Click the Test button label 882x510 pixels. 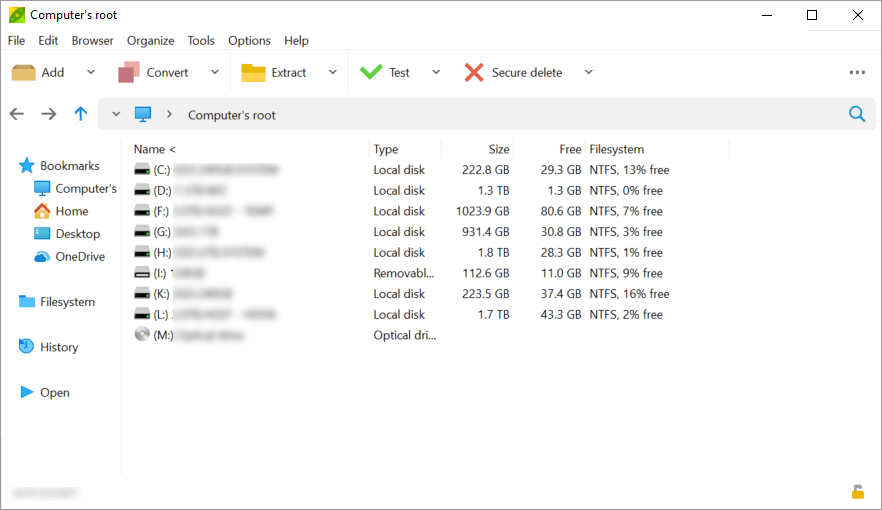(399, 73)
